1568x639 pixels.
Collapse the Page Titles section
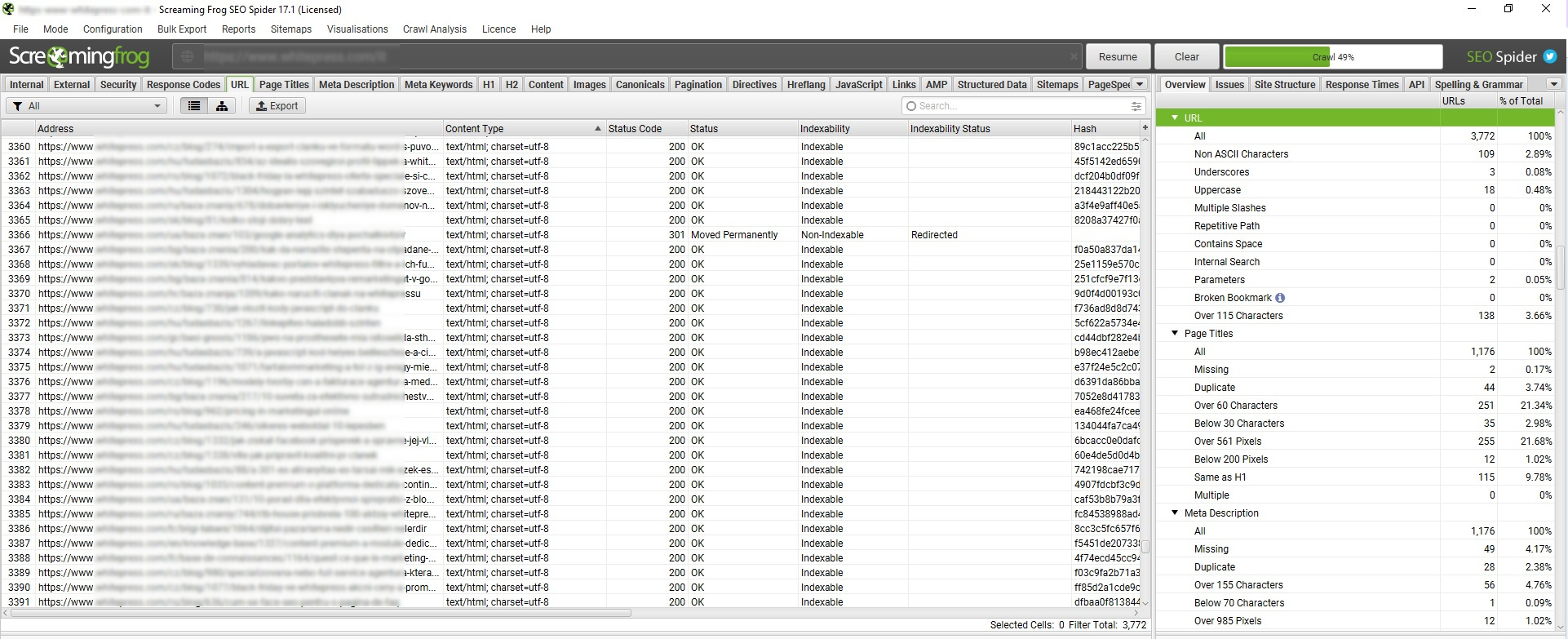coord(1175,334)
